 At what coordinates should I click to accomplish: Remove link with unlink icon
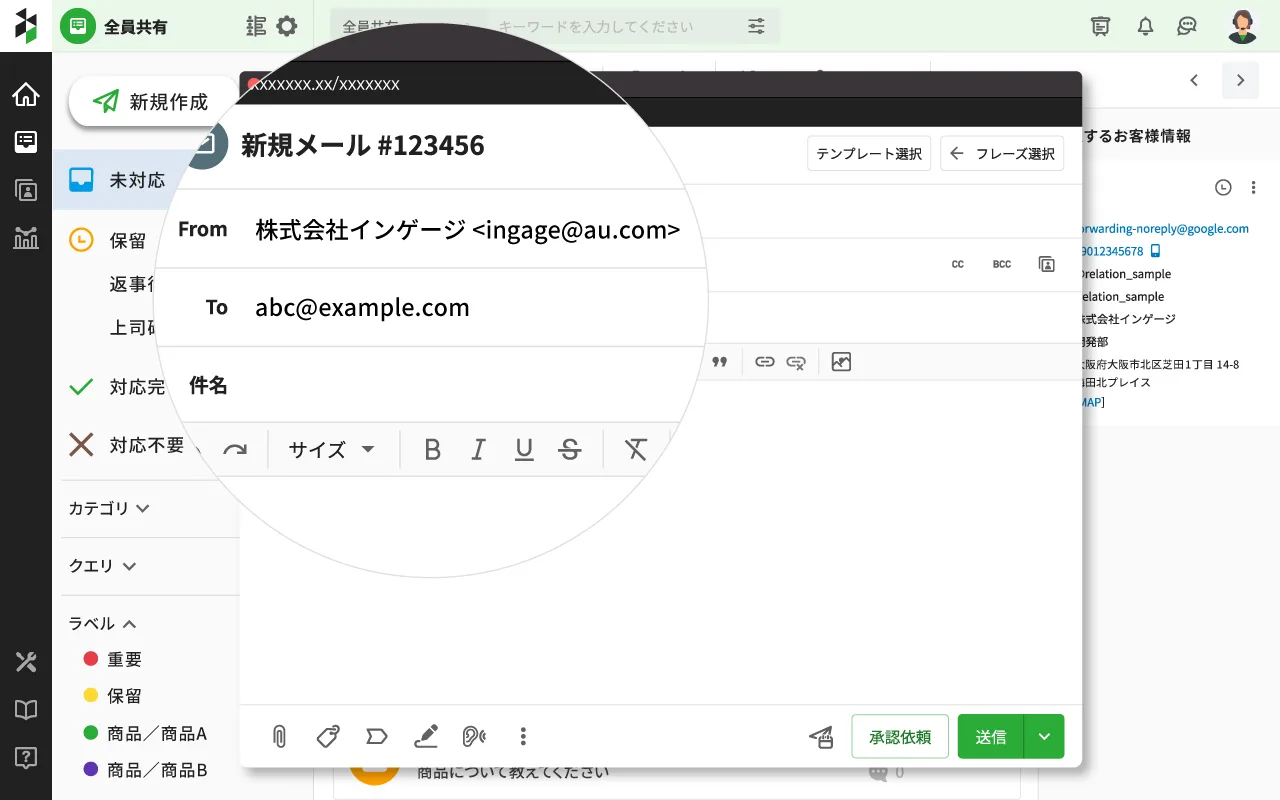(796, 362)
